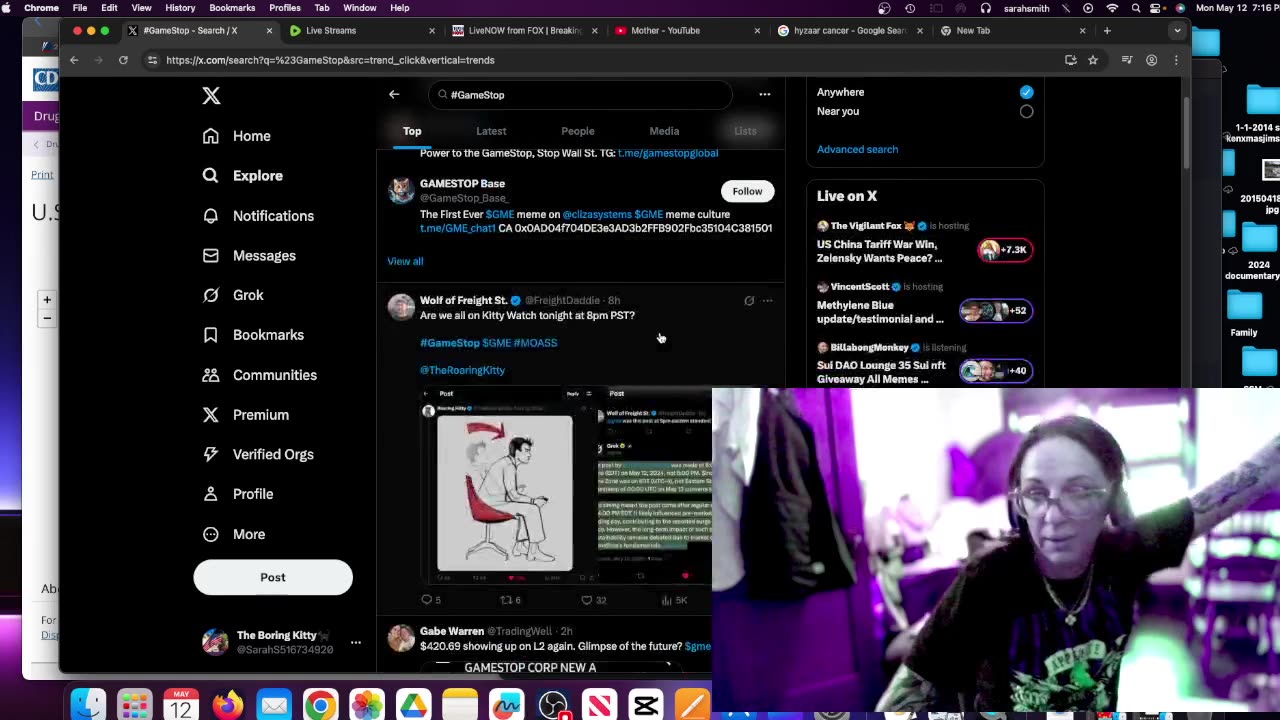The height and width of the screenshot is (720, 1280).
Task: Open Bookmarks in X sidebar
Action: click(x=253, y=335)
